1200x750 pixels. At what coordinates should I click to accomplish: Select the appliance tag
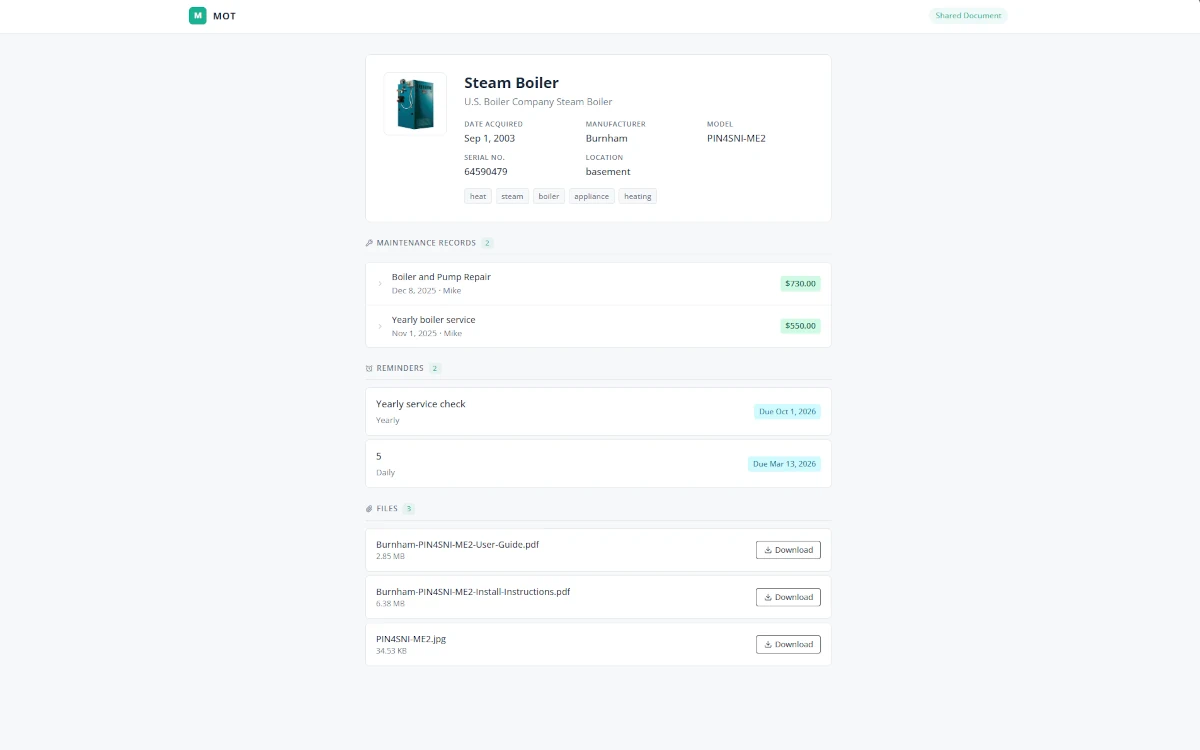(x=591, y=196)
